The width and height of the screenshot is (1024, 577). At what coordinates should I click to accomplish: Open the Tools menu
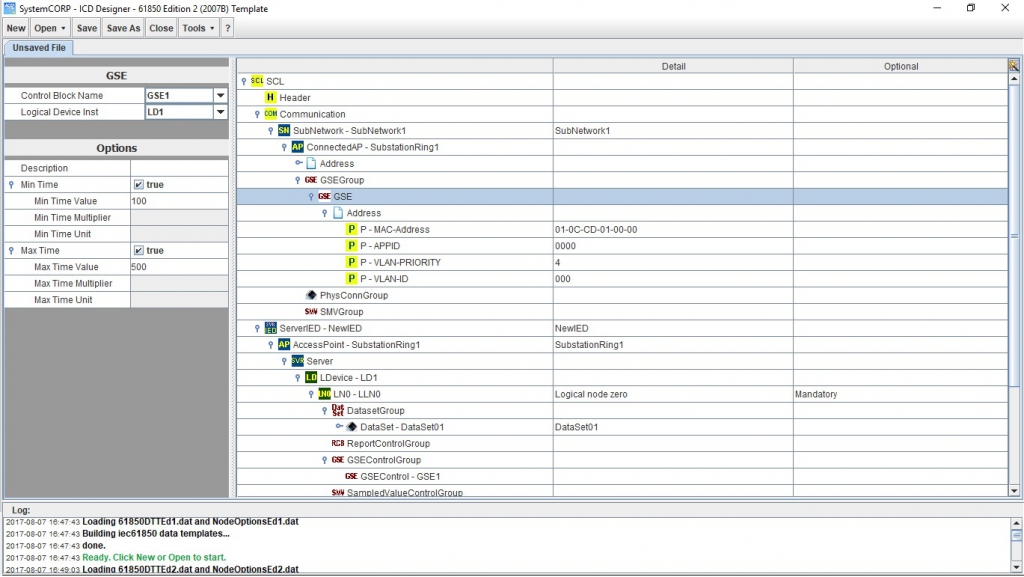tap(199, 28)
